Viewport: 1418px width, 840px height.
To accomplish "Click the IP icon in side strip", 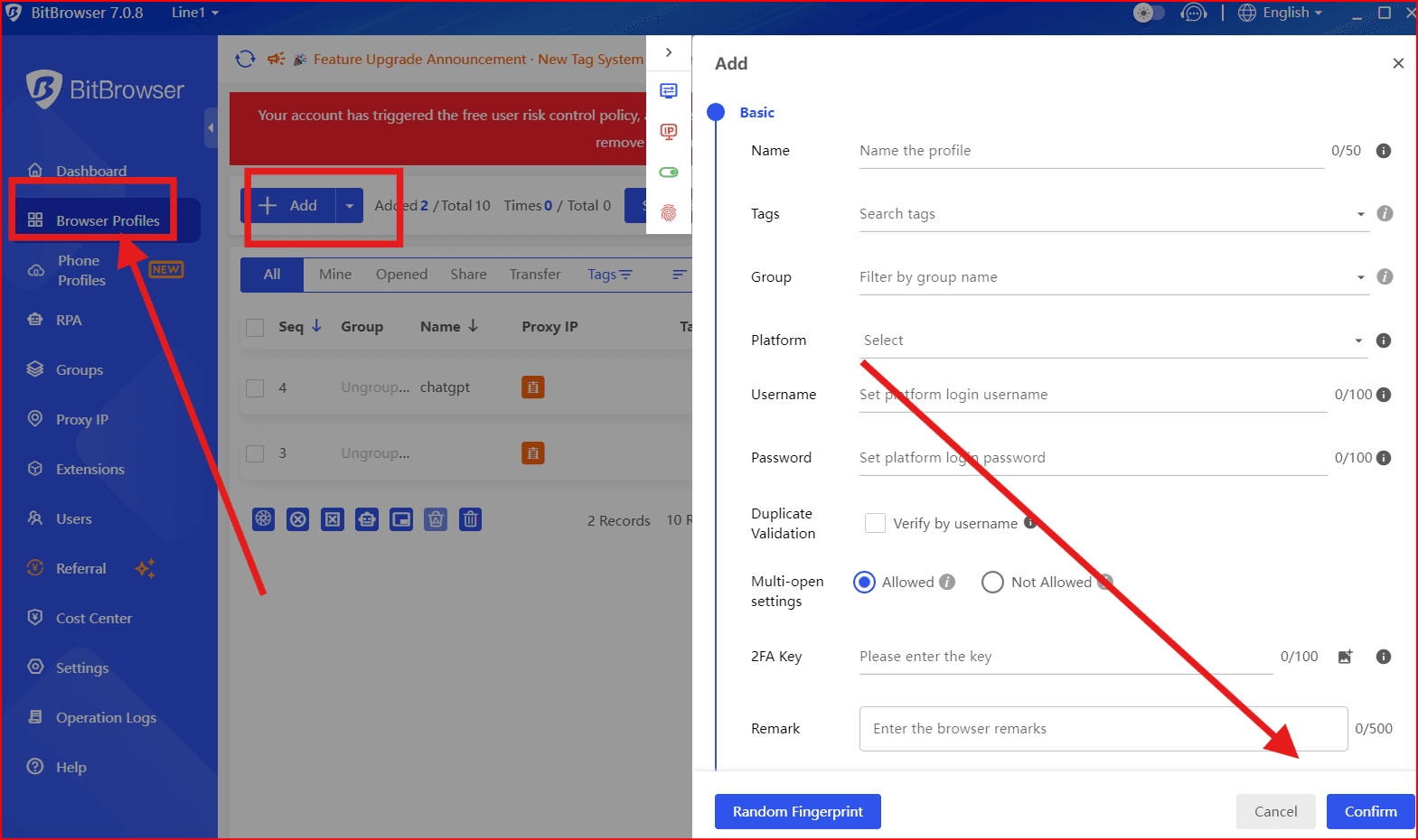I will pyautogui.click(x=669, y=132).
